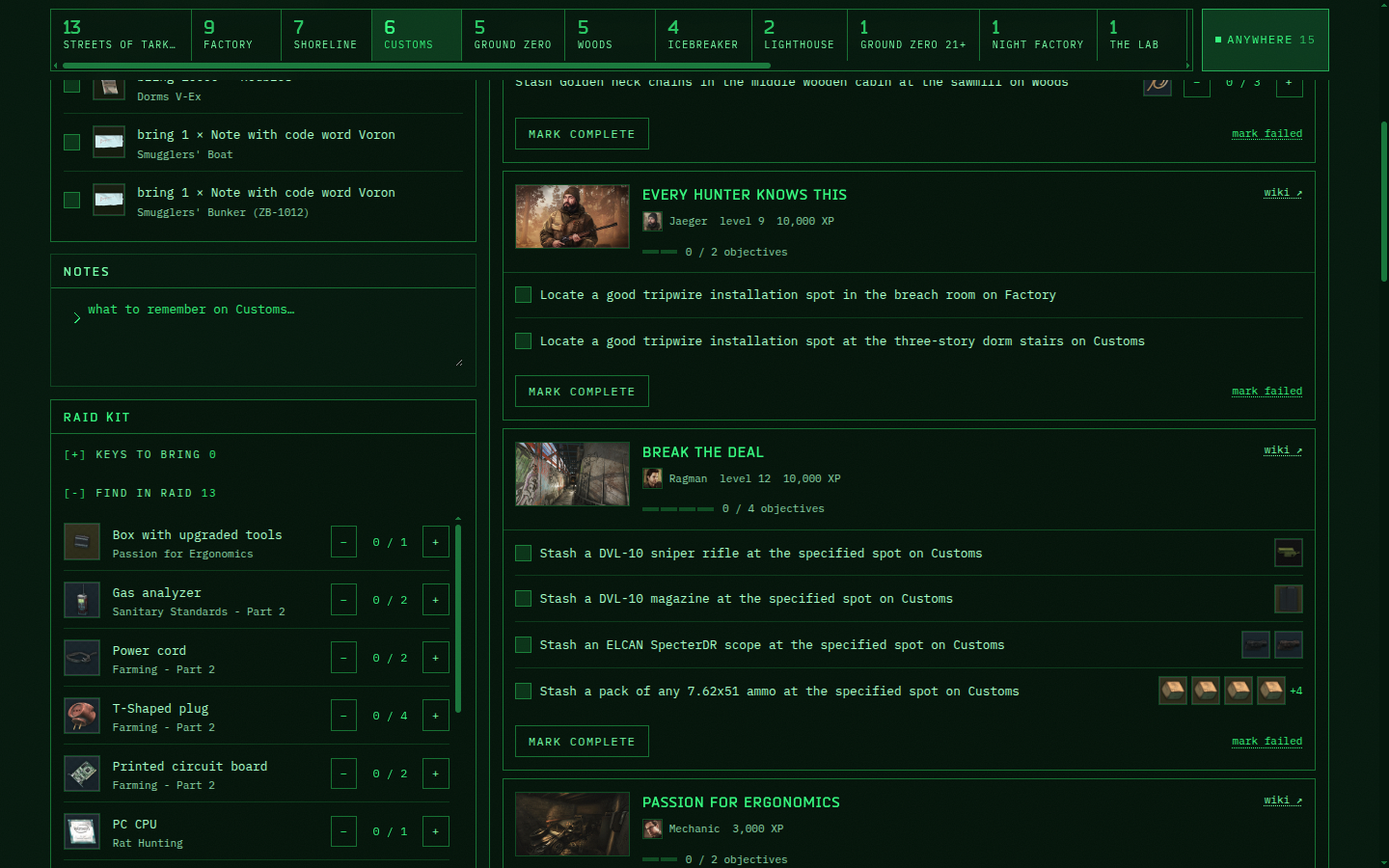Open The Lab tab

click(1141, 35)
